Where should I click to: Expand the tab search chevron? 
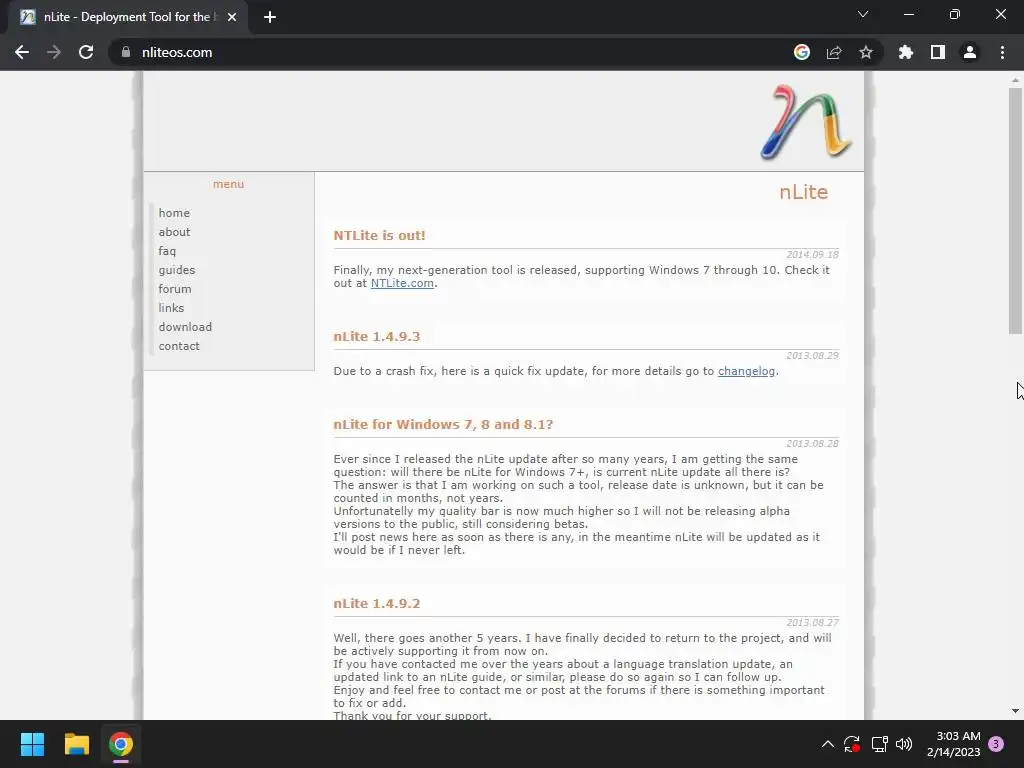pos(863,14)
